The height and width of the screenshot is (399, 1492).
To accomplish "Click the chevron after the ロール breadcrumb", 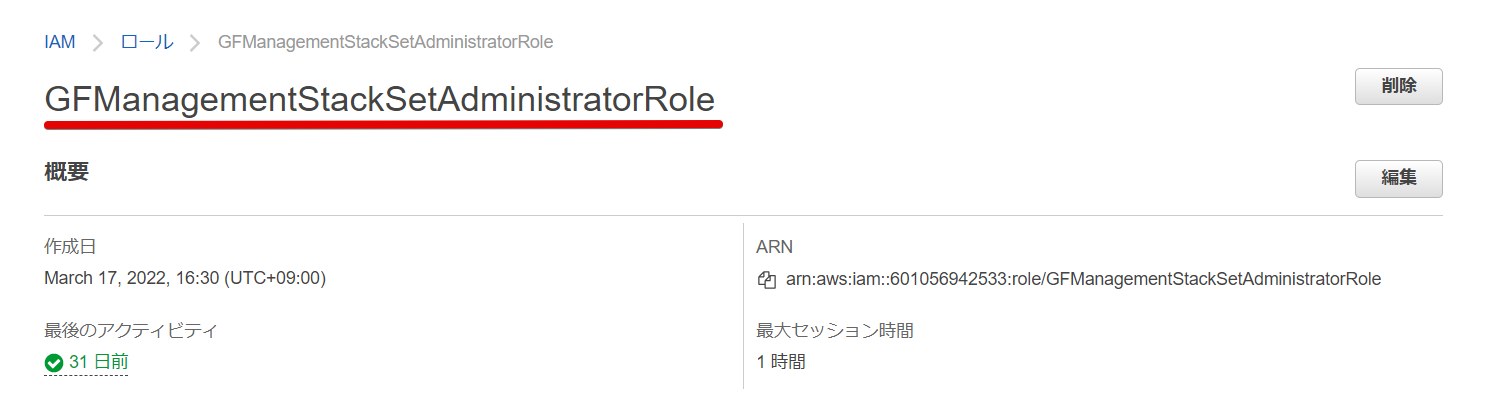I will pyautogui.click(x=195, y=43).
